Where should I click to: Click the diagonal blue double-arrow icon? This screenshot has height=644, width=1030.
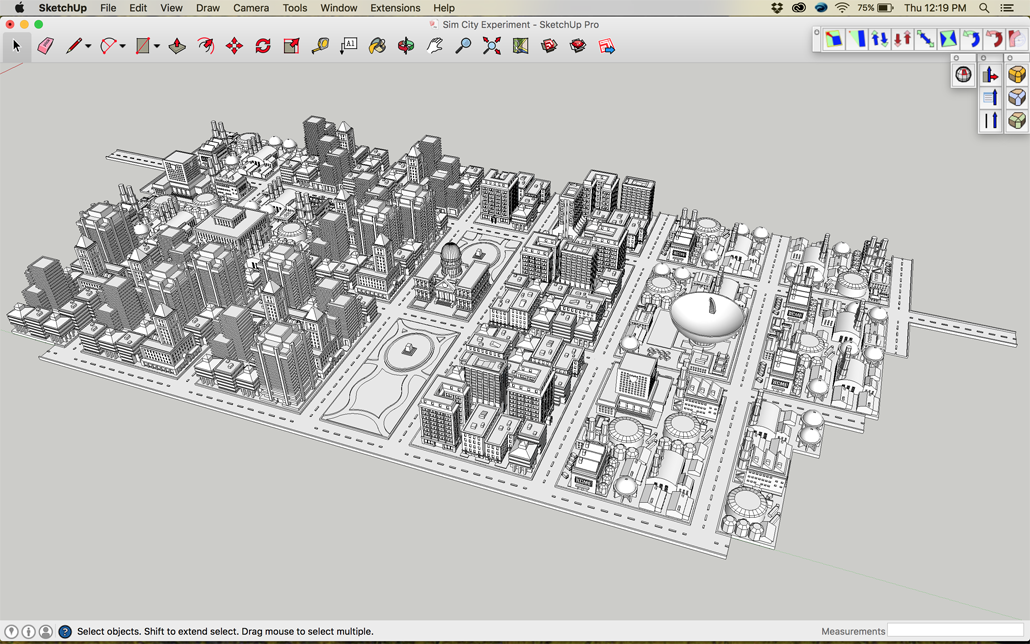coord(926,39)
